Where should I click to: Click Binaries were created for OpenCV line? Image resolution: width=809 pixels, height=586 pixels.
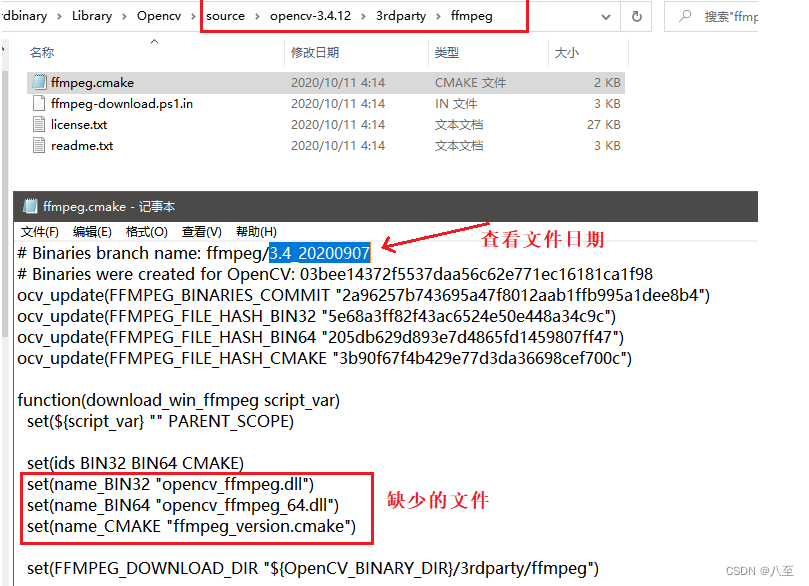[335, 274]
